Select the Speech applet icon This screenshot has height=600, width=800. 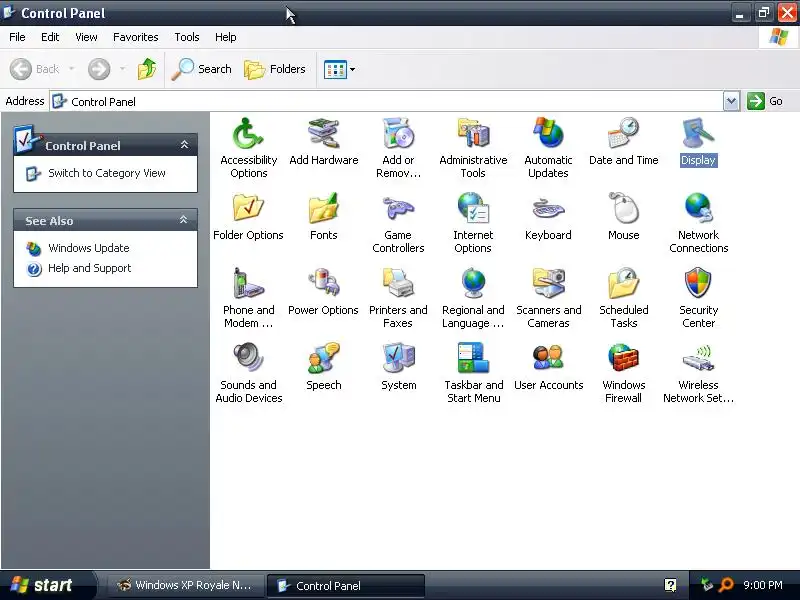click(323, 358)
